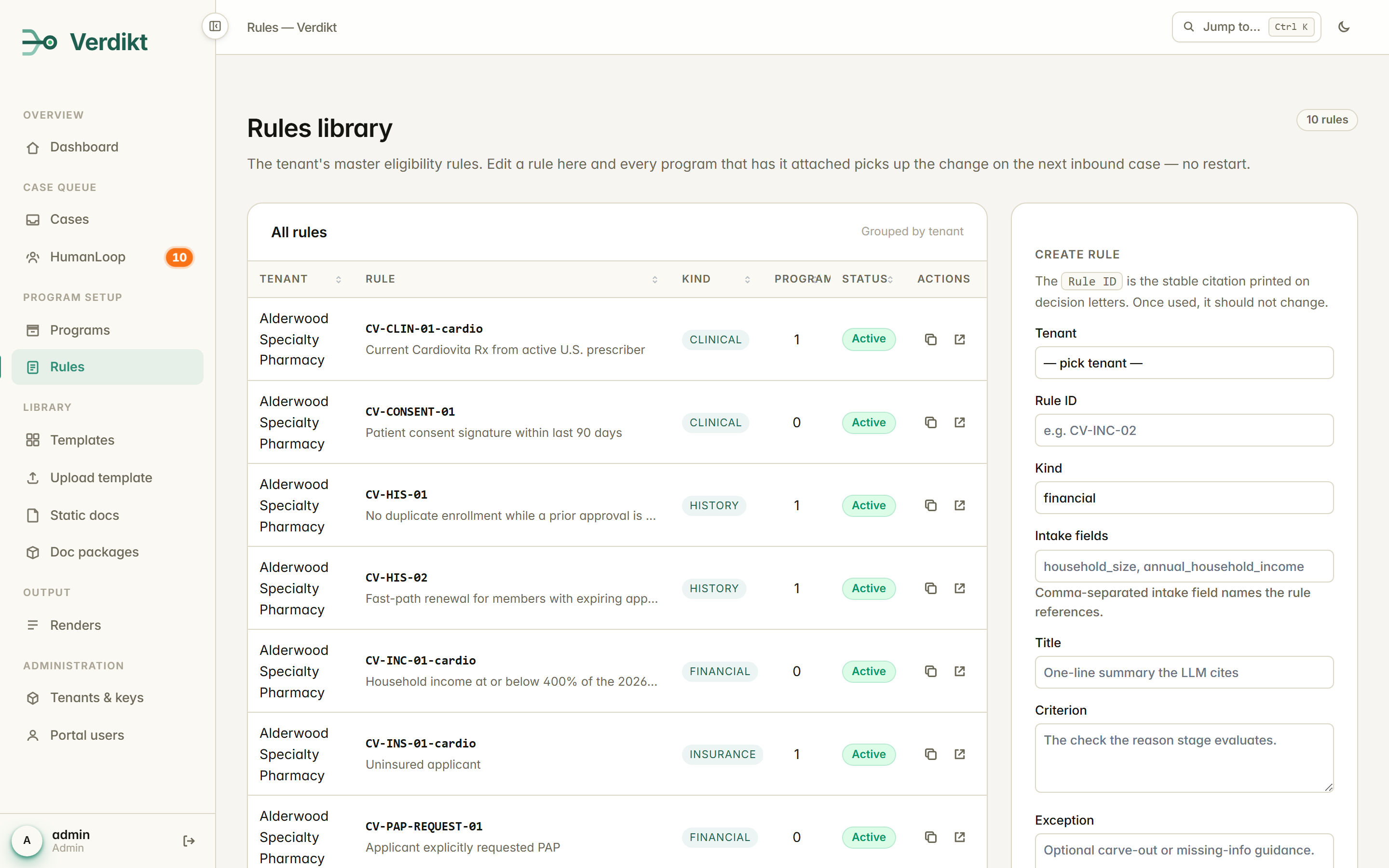This screenshot has height=868, width=1389.
Task: Open the CV-CONSENT-01 rule details
Action: pyautogui.click(x=960, y=422)
